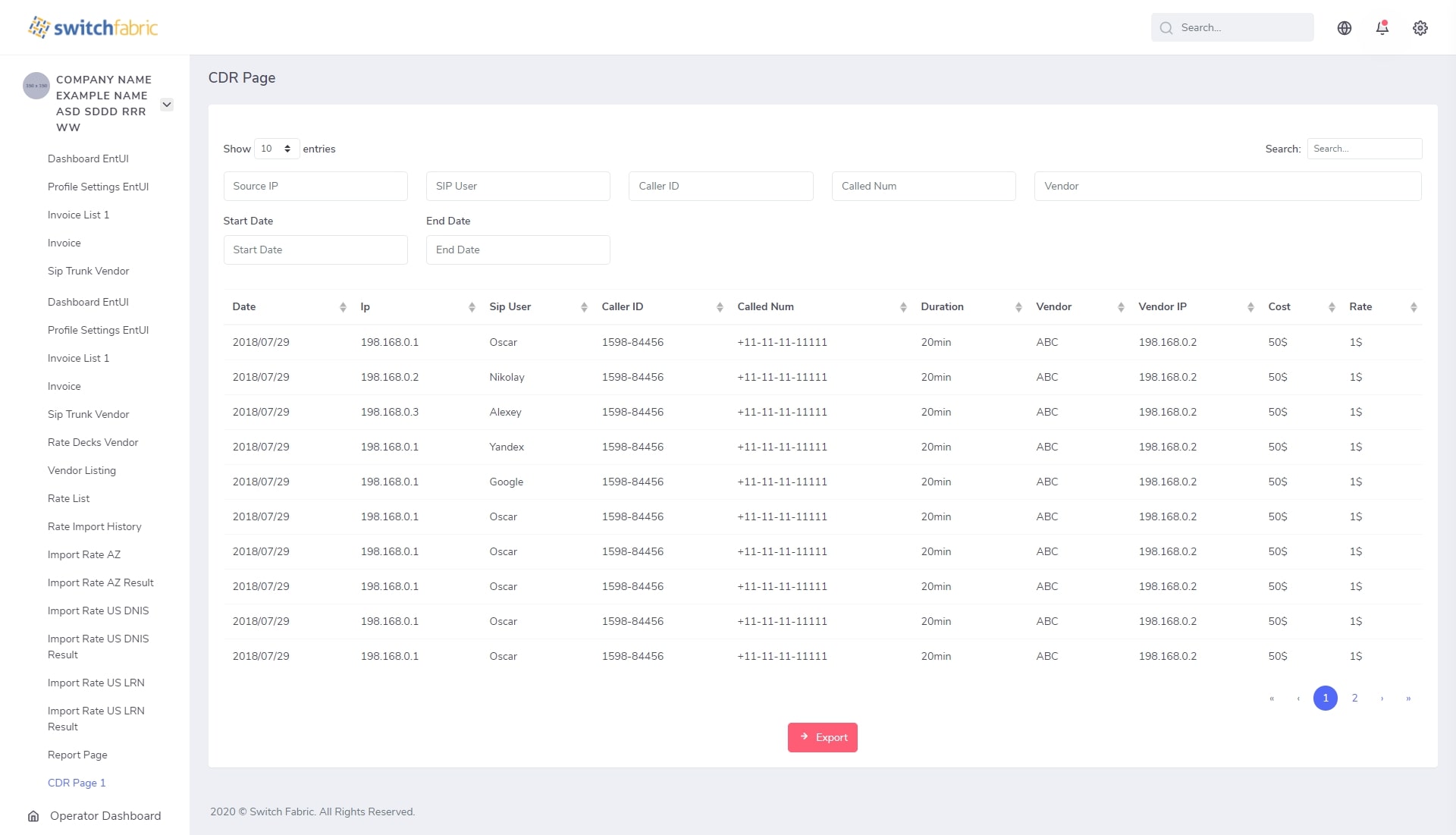
Task: Focus the Vendor filter field
Action: pos(1227,186)
